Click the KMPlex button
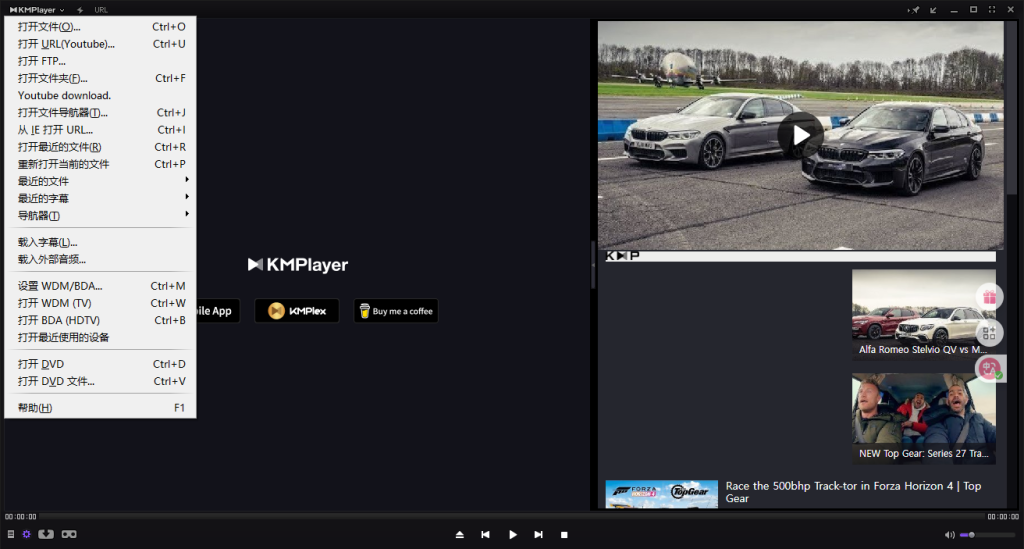Viewport: 1024px width, 549px height. tap(297, 311)
